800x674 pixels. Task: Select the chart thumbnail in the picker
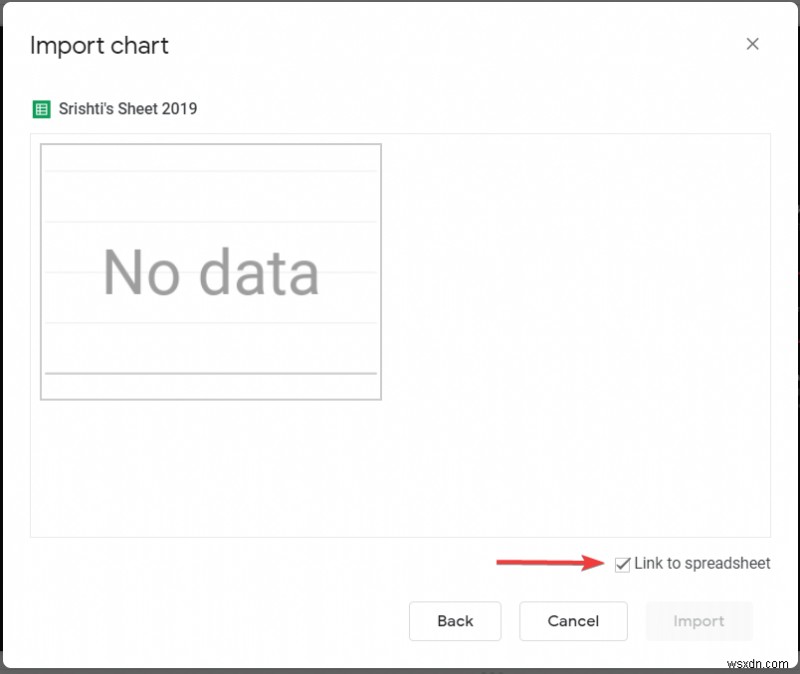tap(210, 270)
